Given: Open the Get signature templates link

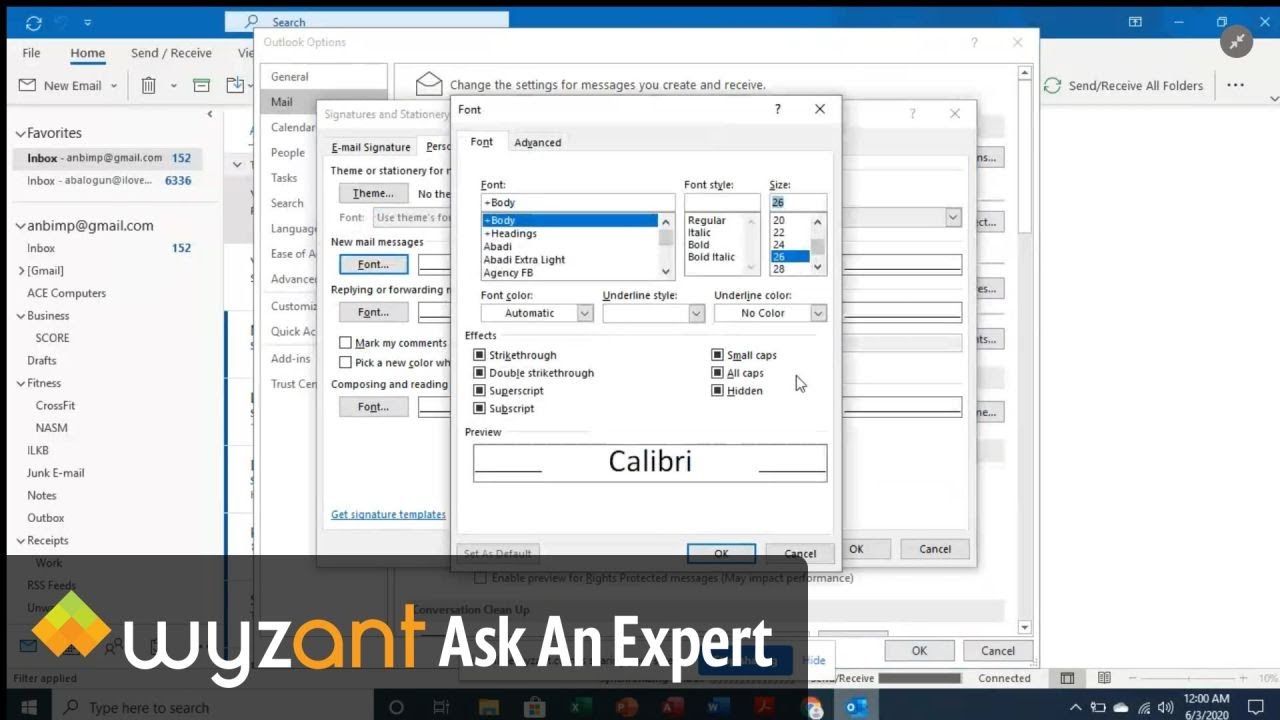Looking at the screenshot, I should tap(388, 514).
